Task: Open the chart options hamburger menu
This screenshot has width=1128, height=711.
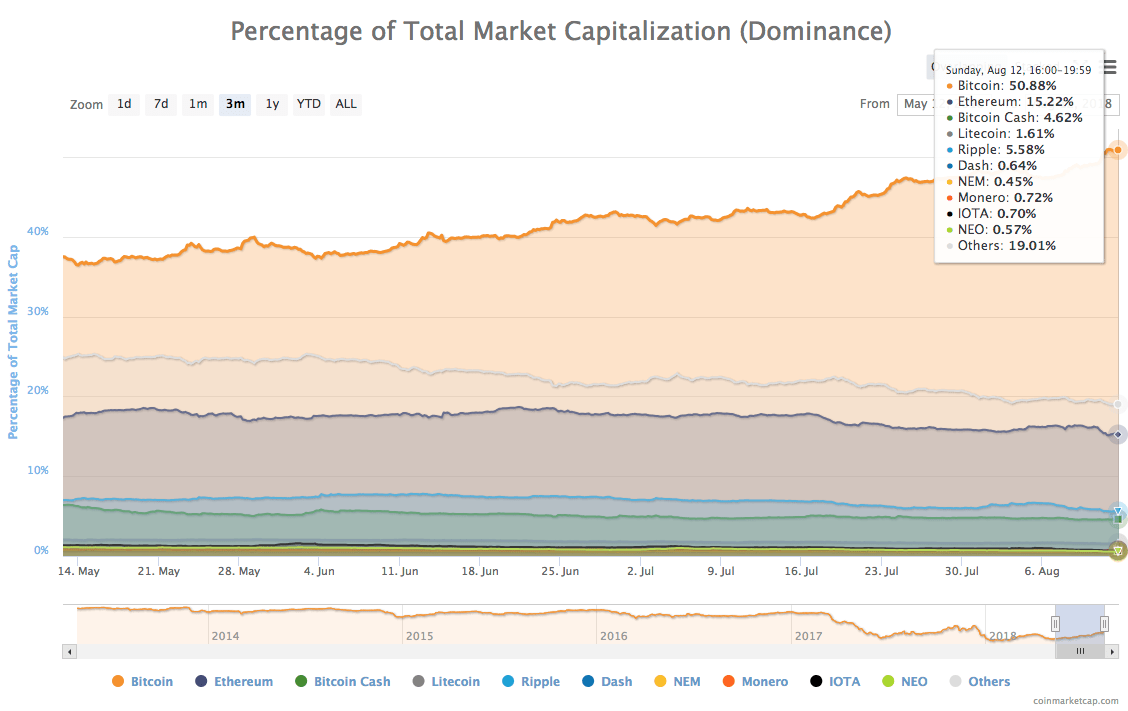Action: tap(1108, 68)
